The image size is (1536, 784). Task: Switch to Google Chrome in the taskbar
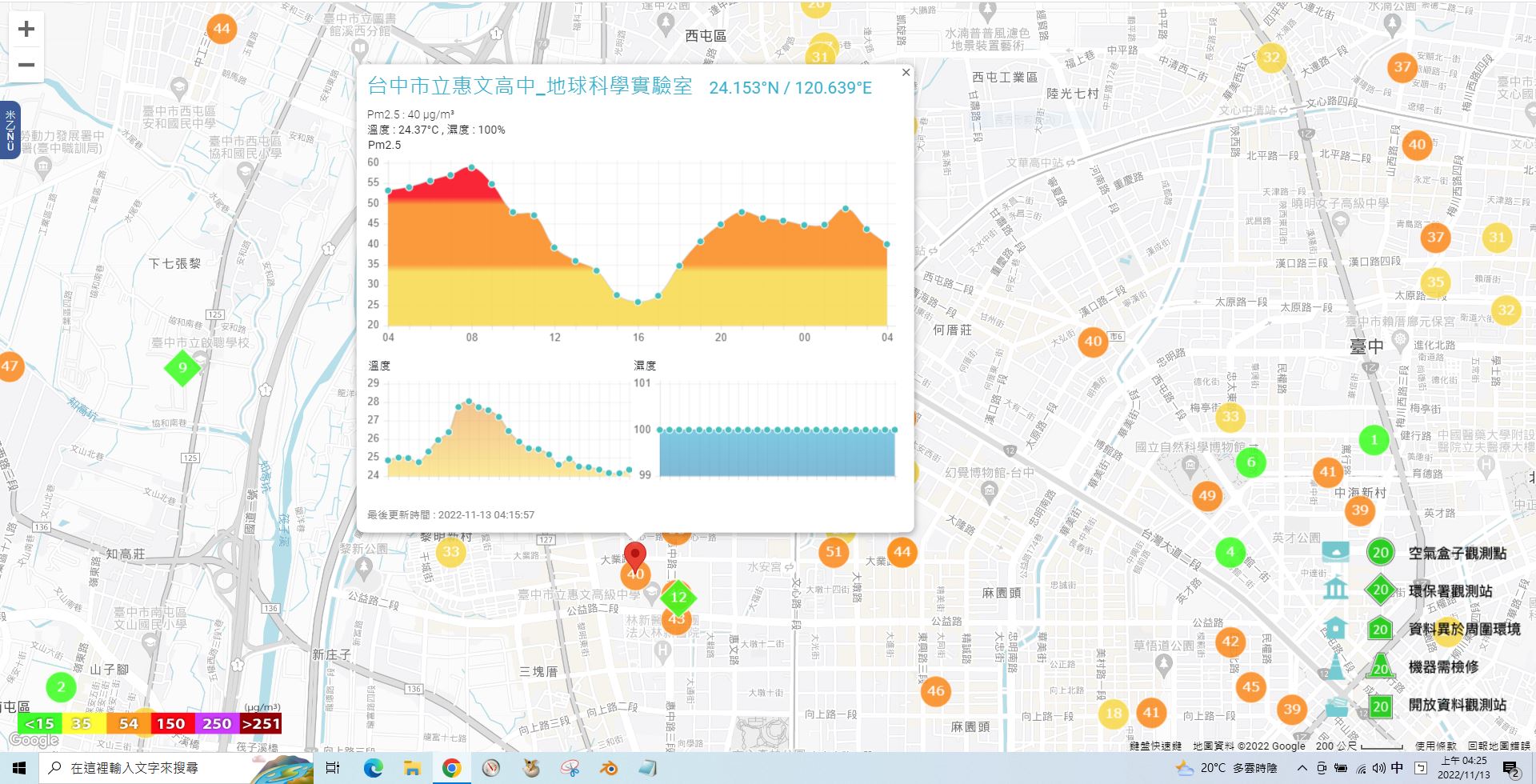click(451, 768)
